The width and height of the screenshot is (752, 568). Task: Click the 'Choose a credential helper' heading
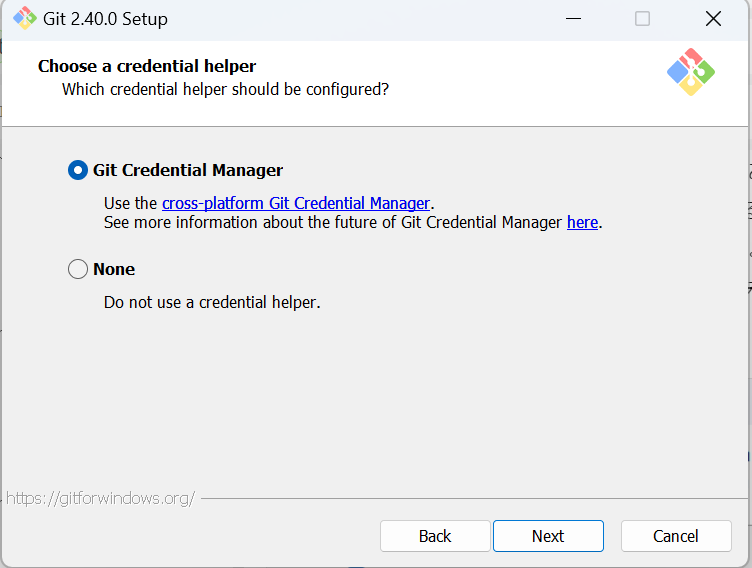(147, 66)
